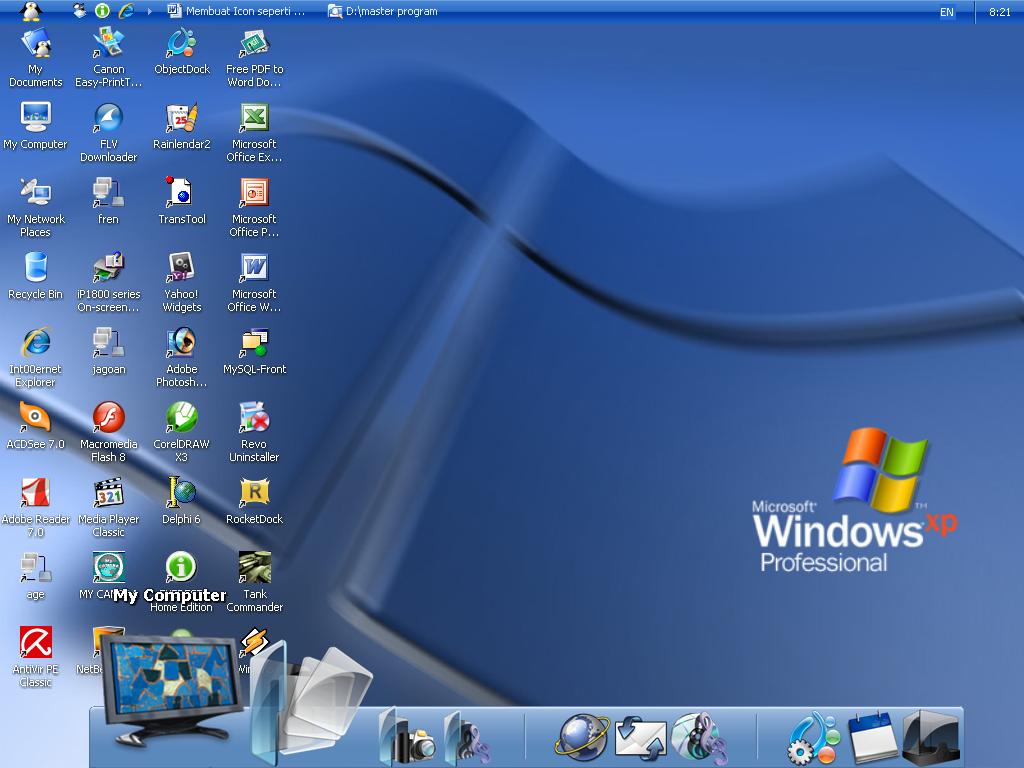
Task: Open the EN language indicator
Action: point(946,12)
